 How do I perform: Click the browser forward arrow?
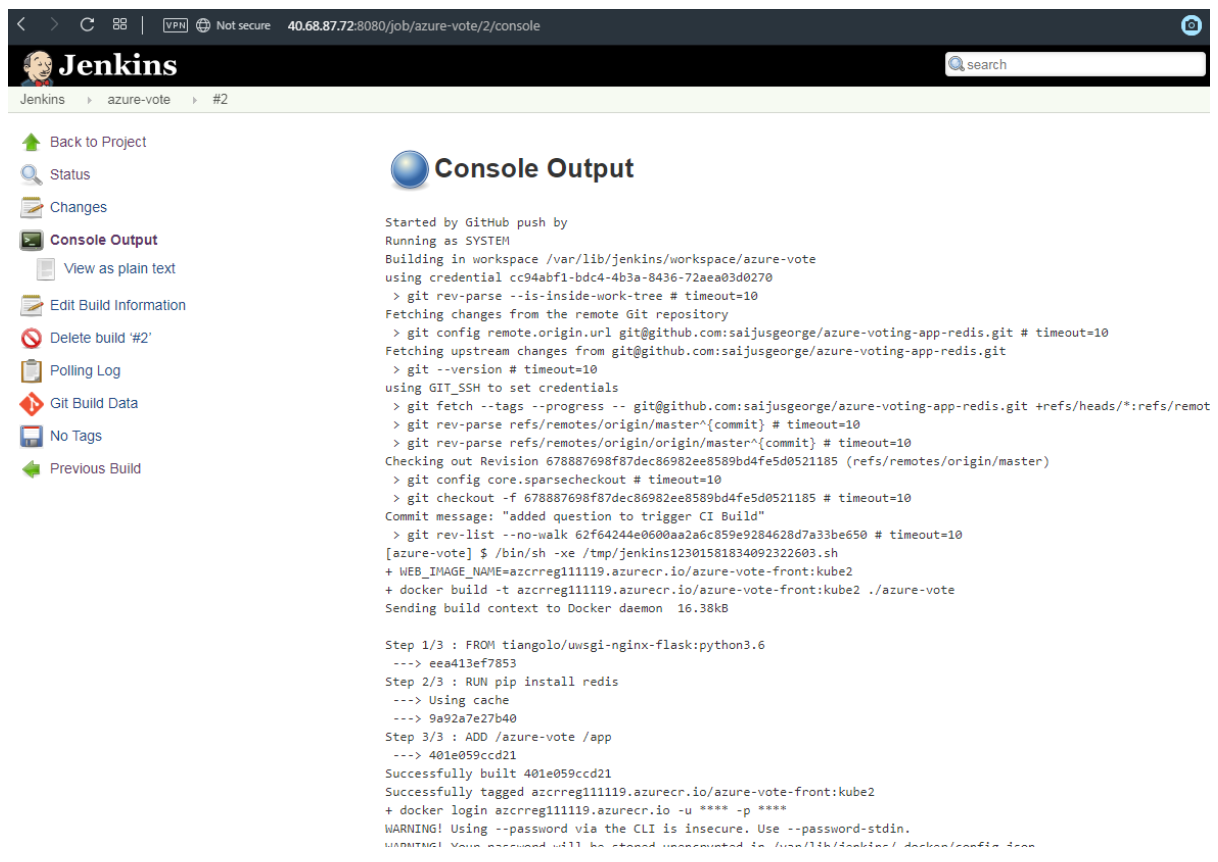click(x=55, y=25)
